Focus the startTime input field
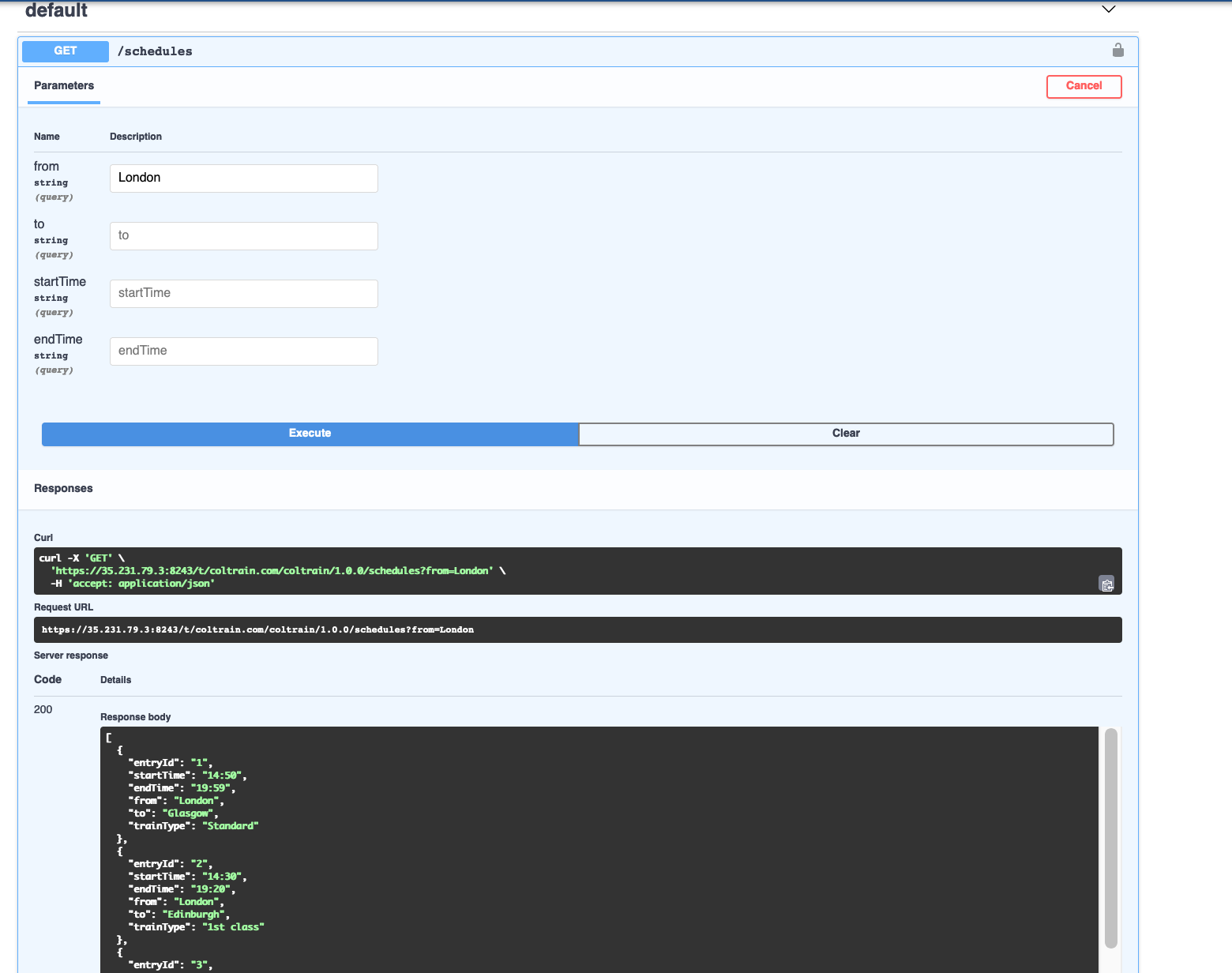This screenshot has width=1232, height=973. 243,294
